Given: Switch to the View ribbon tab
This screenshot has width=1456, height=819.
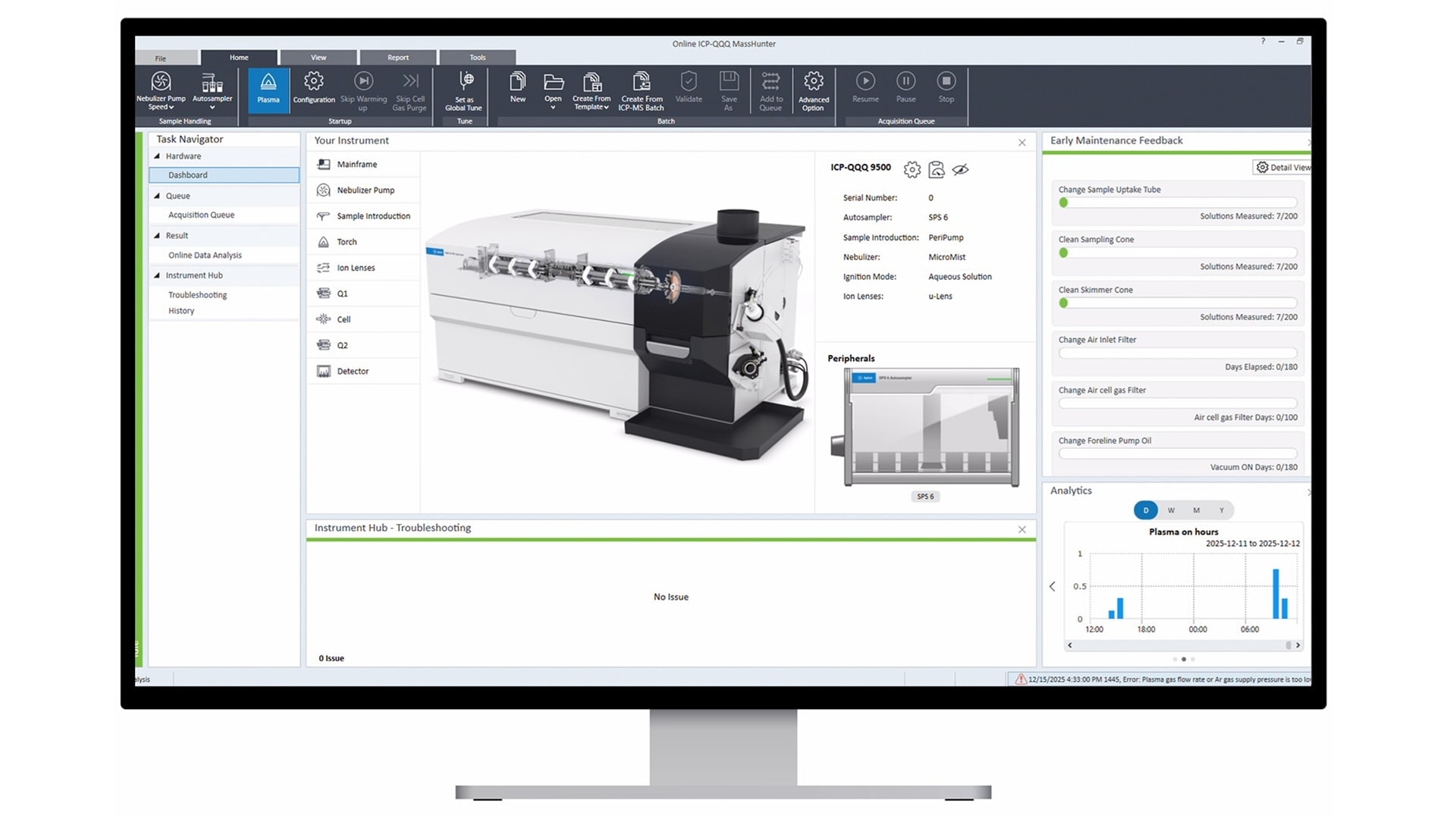Looking at the screenshot, I should coord(318,58).
